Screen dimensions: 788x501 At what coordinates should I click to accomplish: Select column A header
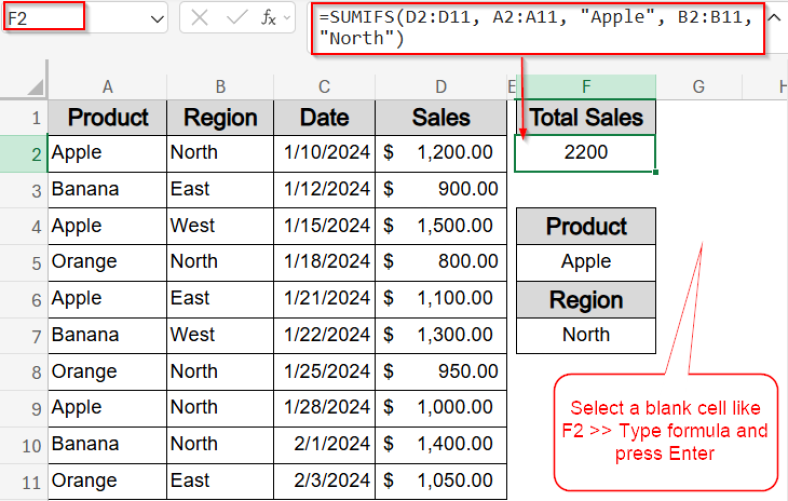click(x=107, y=87)
